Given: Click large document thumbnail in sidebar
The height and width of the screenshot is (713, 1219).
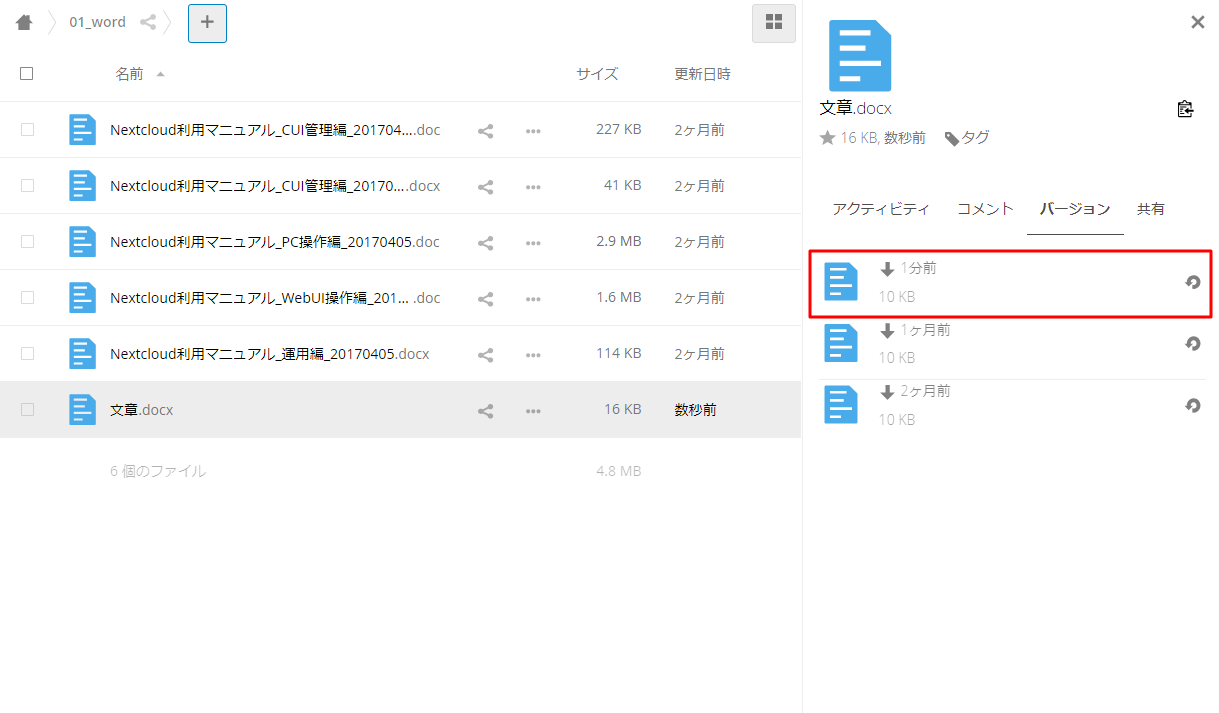Looking at the screenshot, I should 860,56.
